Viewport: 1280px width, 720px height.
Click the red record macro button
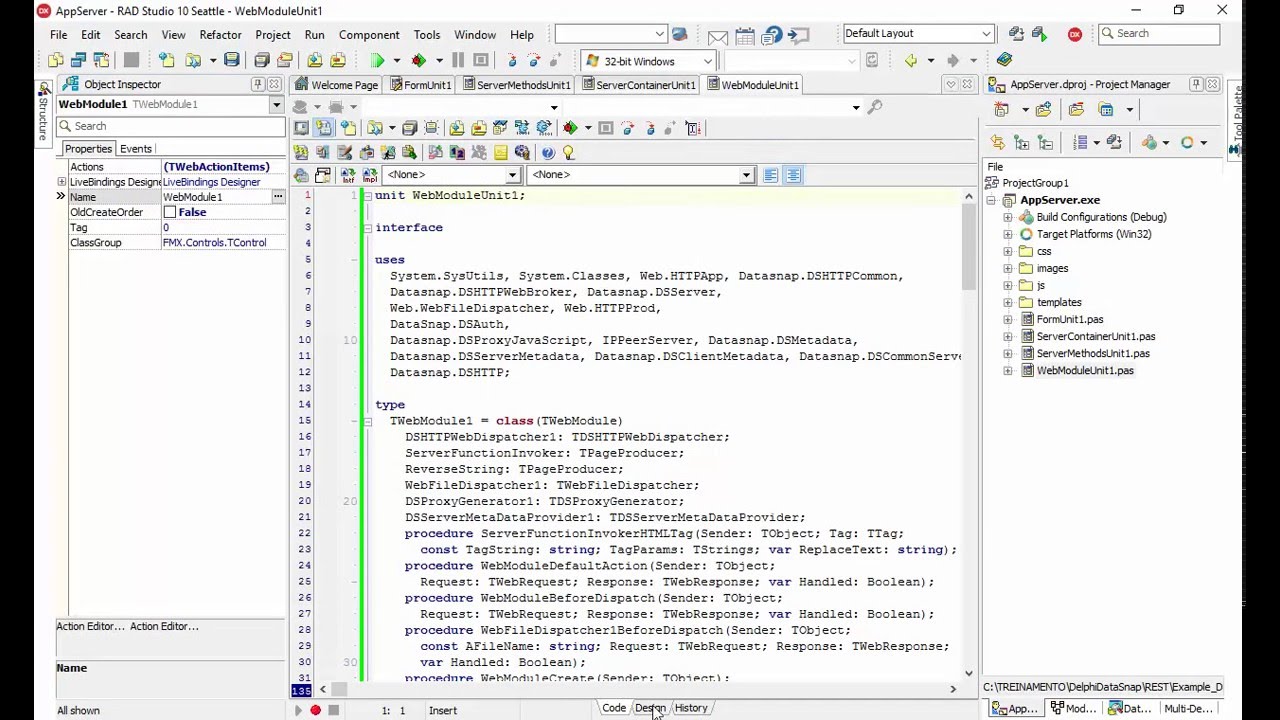315,710
